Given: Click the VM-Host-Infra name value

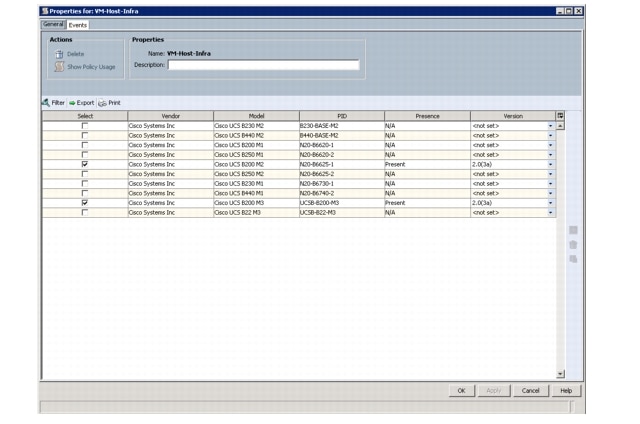Looking at the screenshot, I should [x=189, y=53].
